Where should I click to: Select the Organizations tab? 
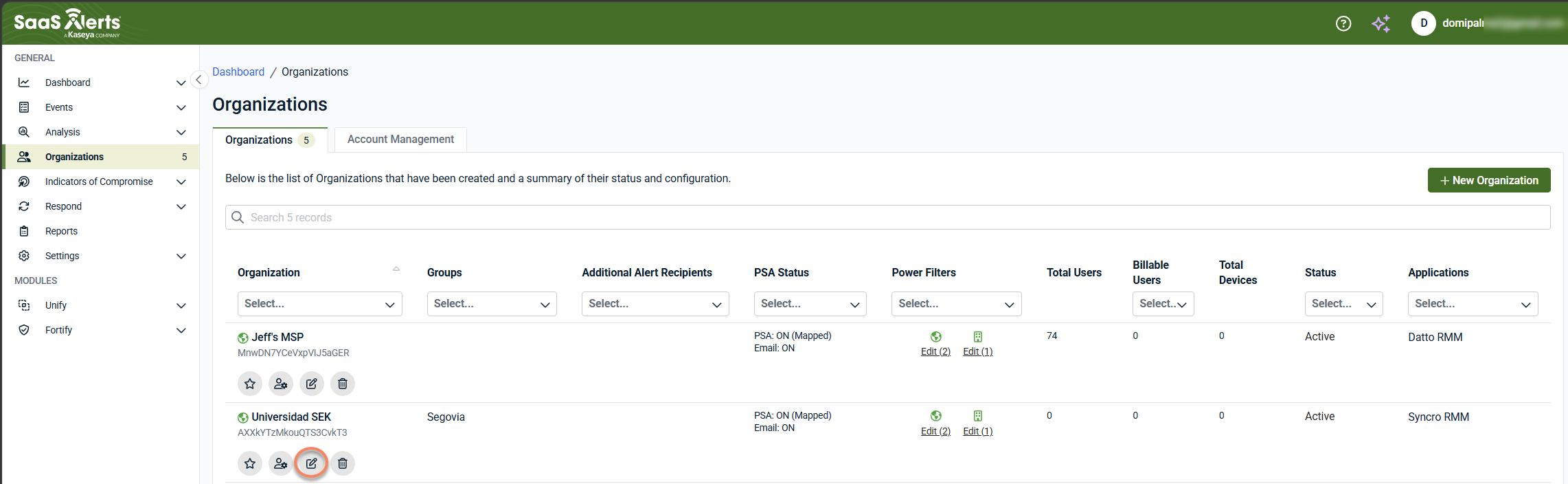(x=270, y=140)
